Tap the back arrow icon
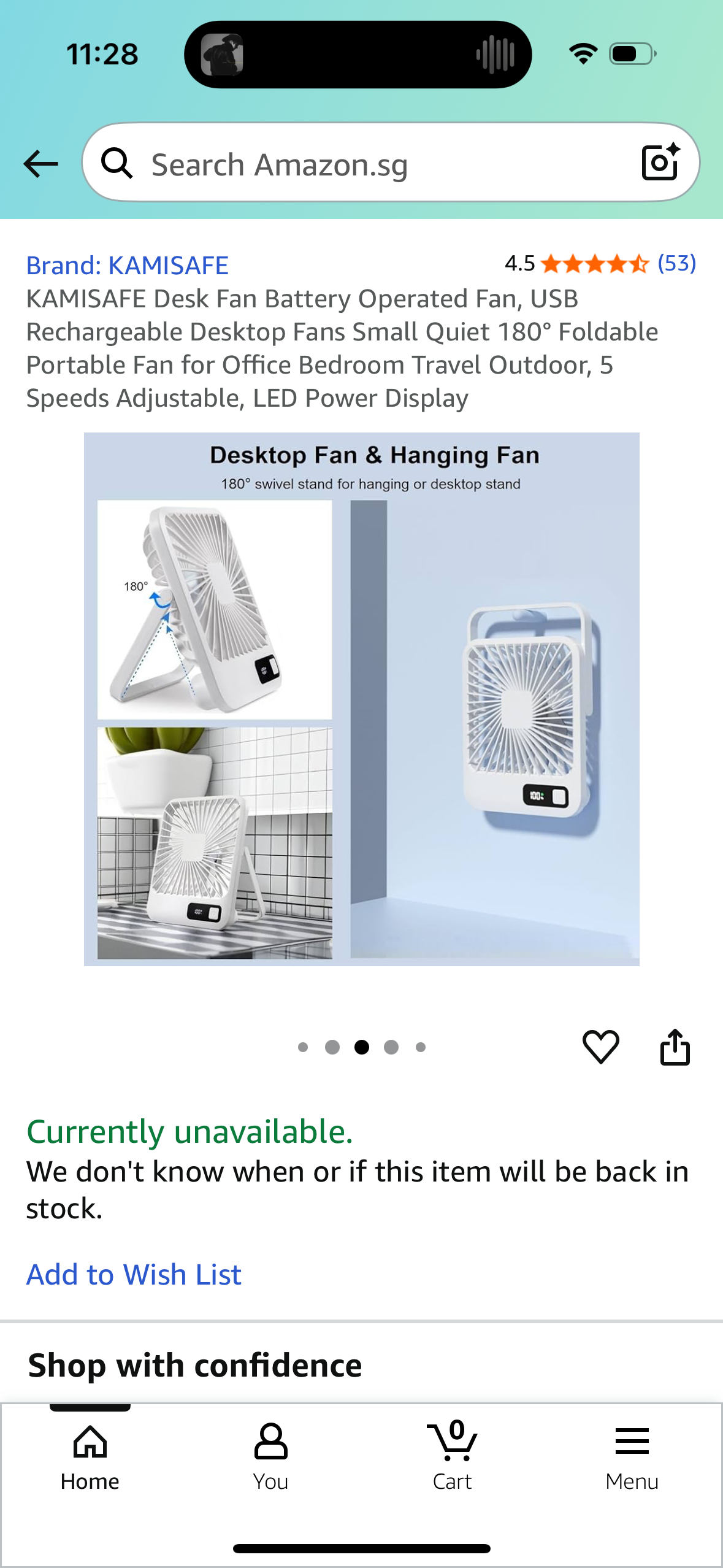Viewport: 723px width, 1568px height. 40,164
